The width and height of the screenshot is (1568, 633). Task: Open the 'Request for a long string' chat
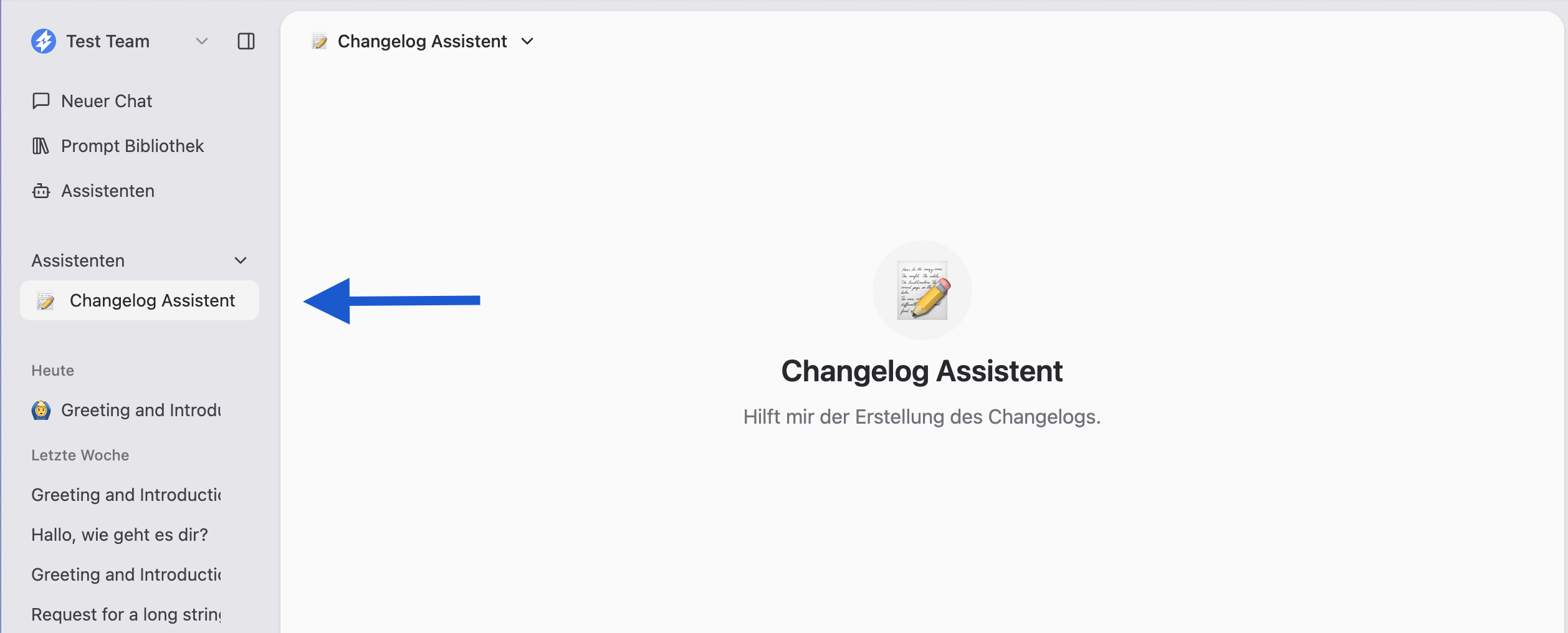[x=126, y=614]
